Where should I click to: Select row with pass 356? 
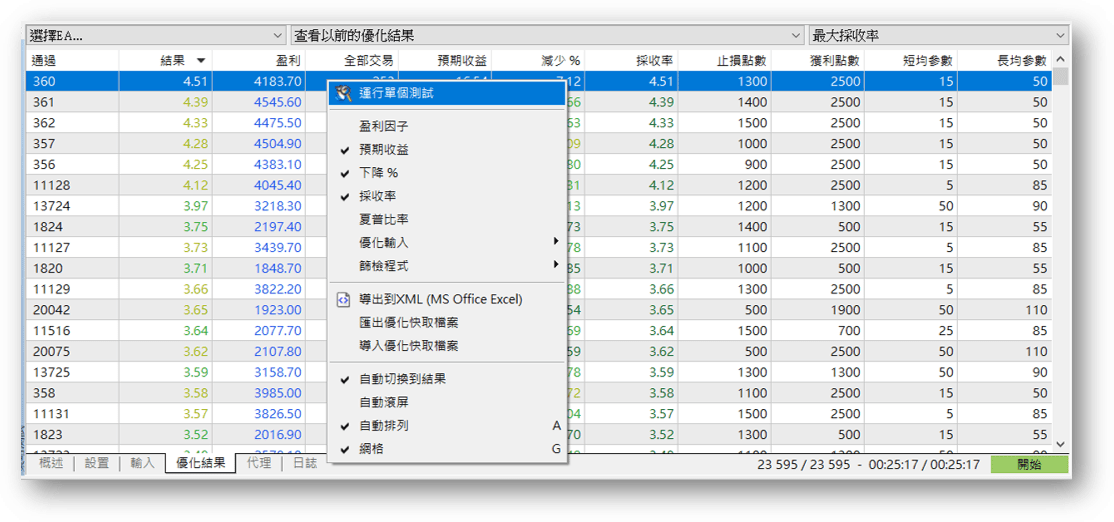[x=539, y=164]
